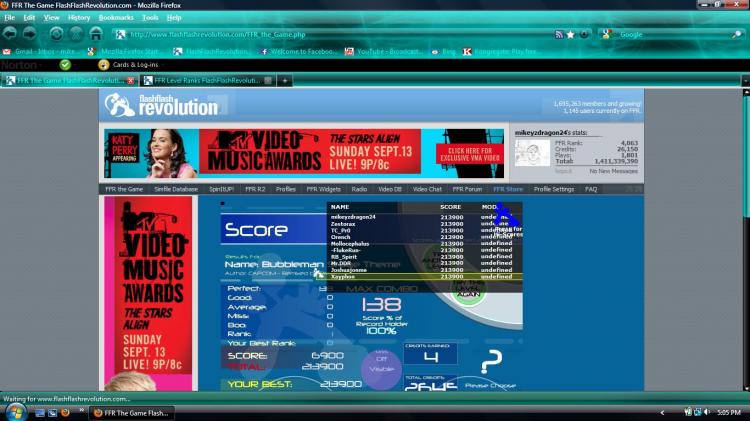Open the YouTube Broadcast bookmark

[x=384, y=52]
